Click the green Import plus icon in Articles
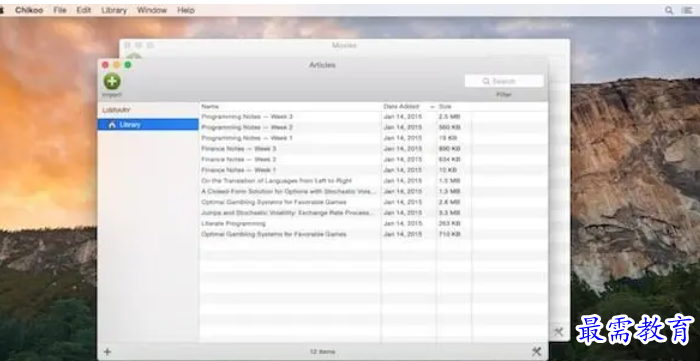This screenshot has height=361, width=700. 112,81
